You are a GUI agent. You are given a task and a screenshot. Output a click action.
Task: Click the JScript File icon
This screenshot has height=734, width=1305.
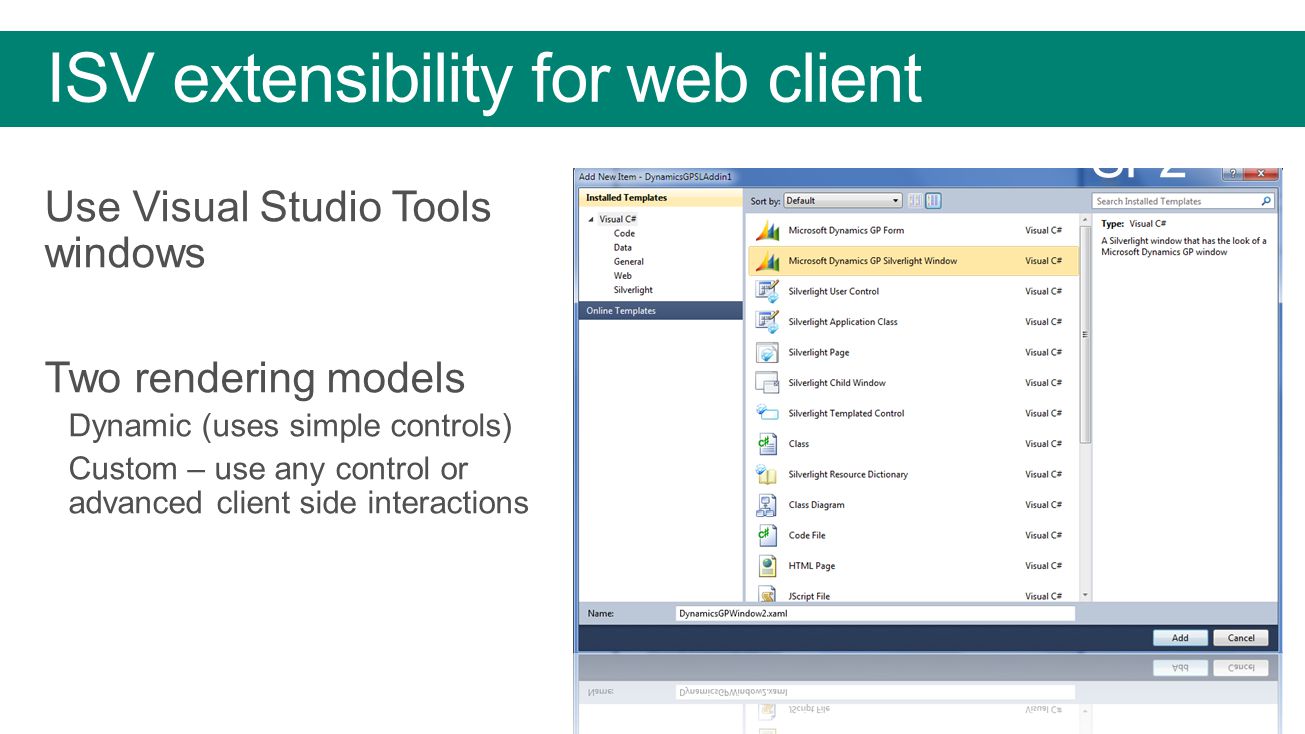(767, 594)
